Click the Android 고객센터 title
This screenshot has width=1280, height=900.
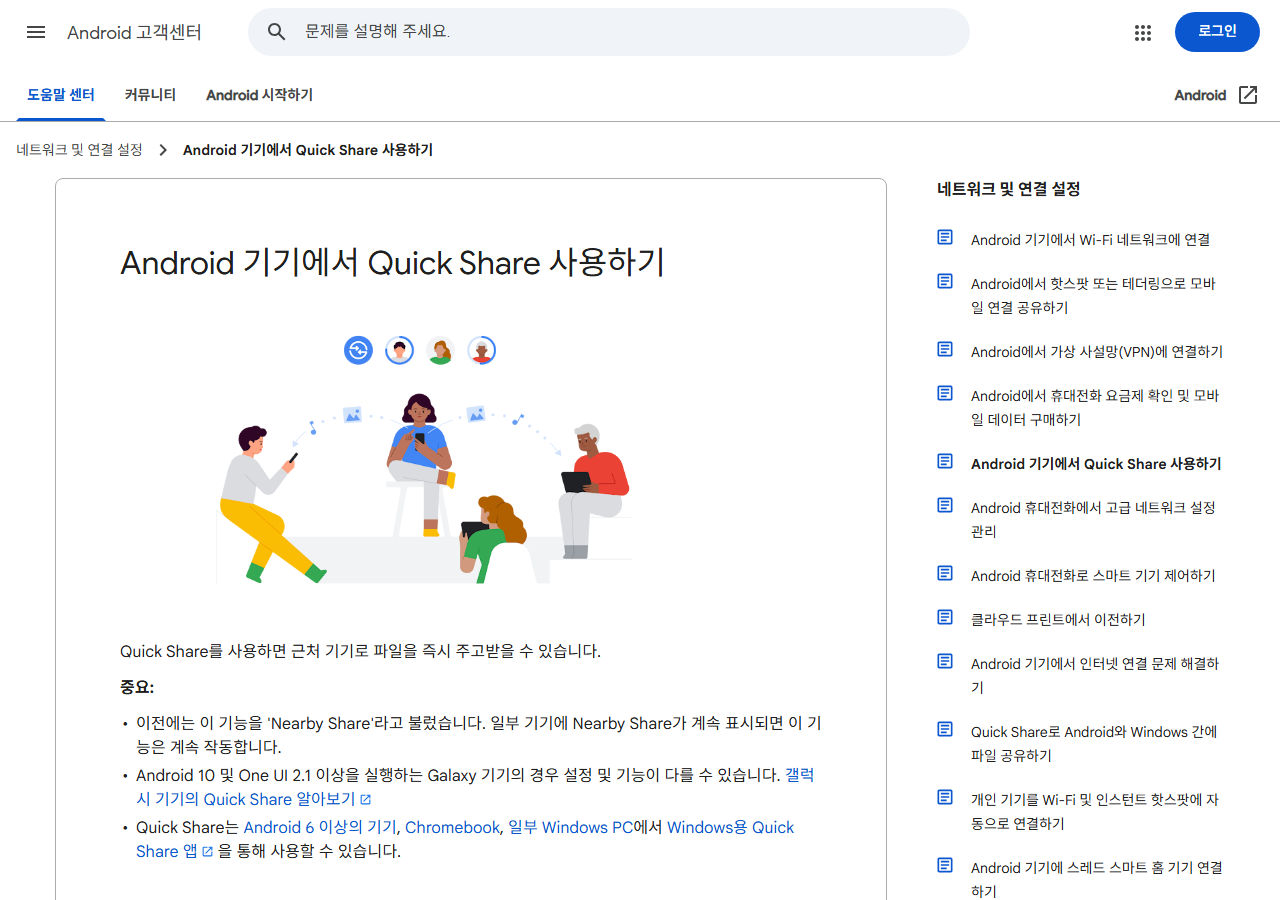pos(134,32)
